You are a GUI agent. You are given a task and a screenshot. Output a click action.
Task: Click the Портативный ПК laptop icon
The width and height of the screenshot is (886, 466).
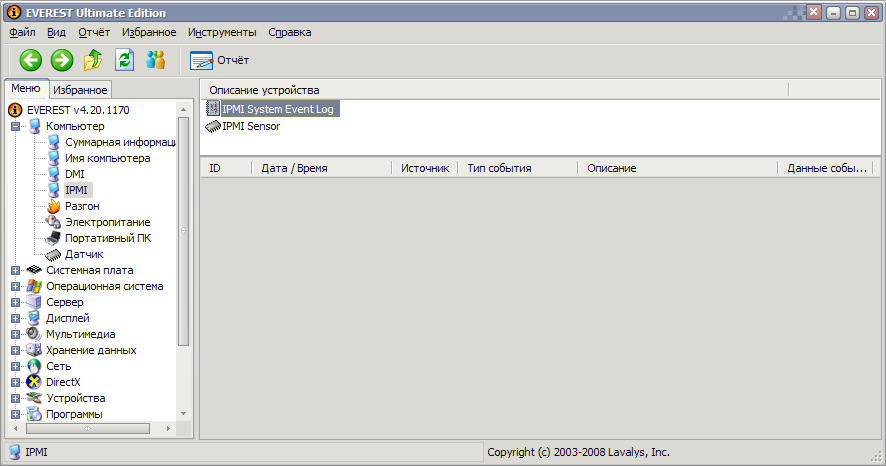tap(53, 238)
